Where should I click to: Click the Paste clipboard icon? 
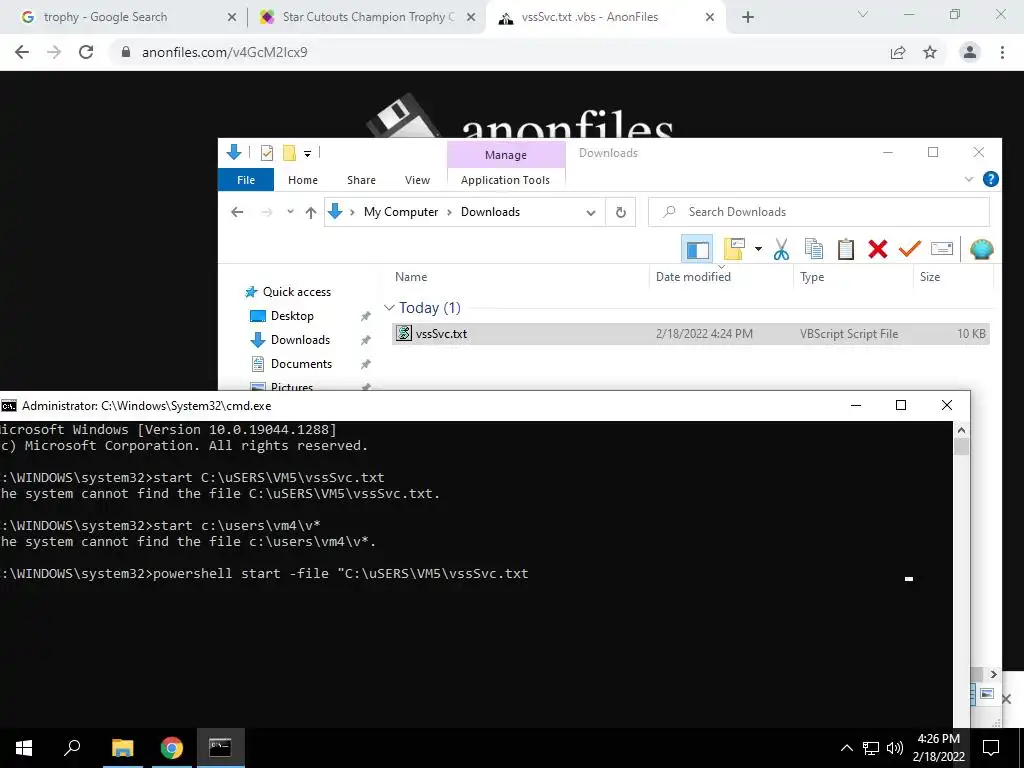click(x=846, y=249)
